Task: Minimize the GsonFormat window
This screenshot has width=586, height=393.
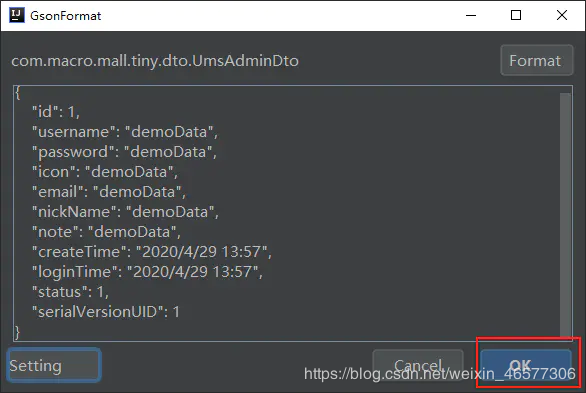Action: click(x=471, y=15)
